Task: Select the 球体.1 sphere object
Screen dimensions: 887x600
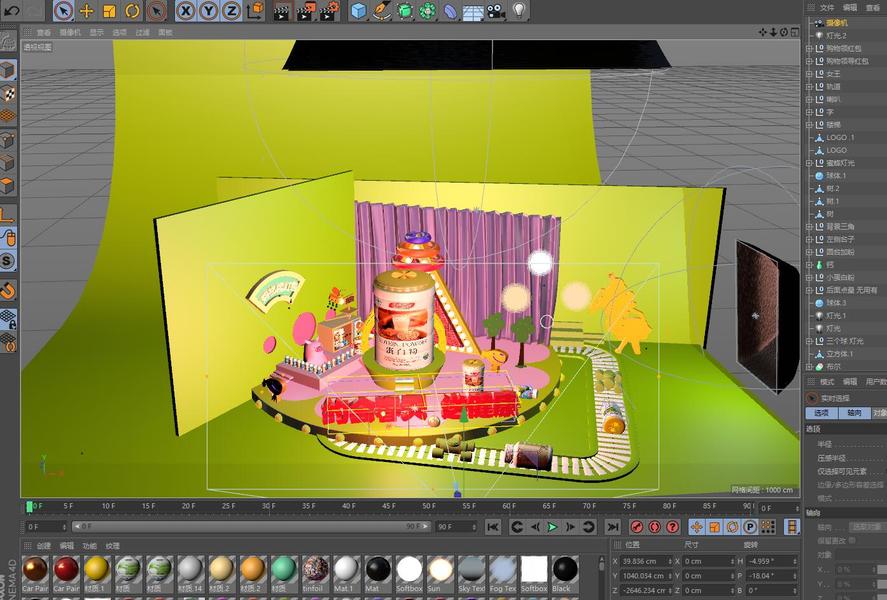Action: pos(836,176)
